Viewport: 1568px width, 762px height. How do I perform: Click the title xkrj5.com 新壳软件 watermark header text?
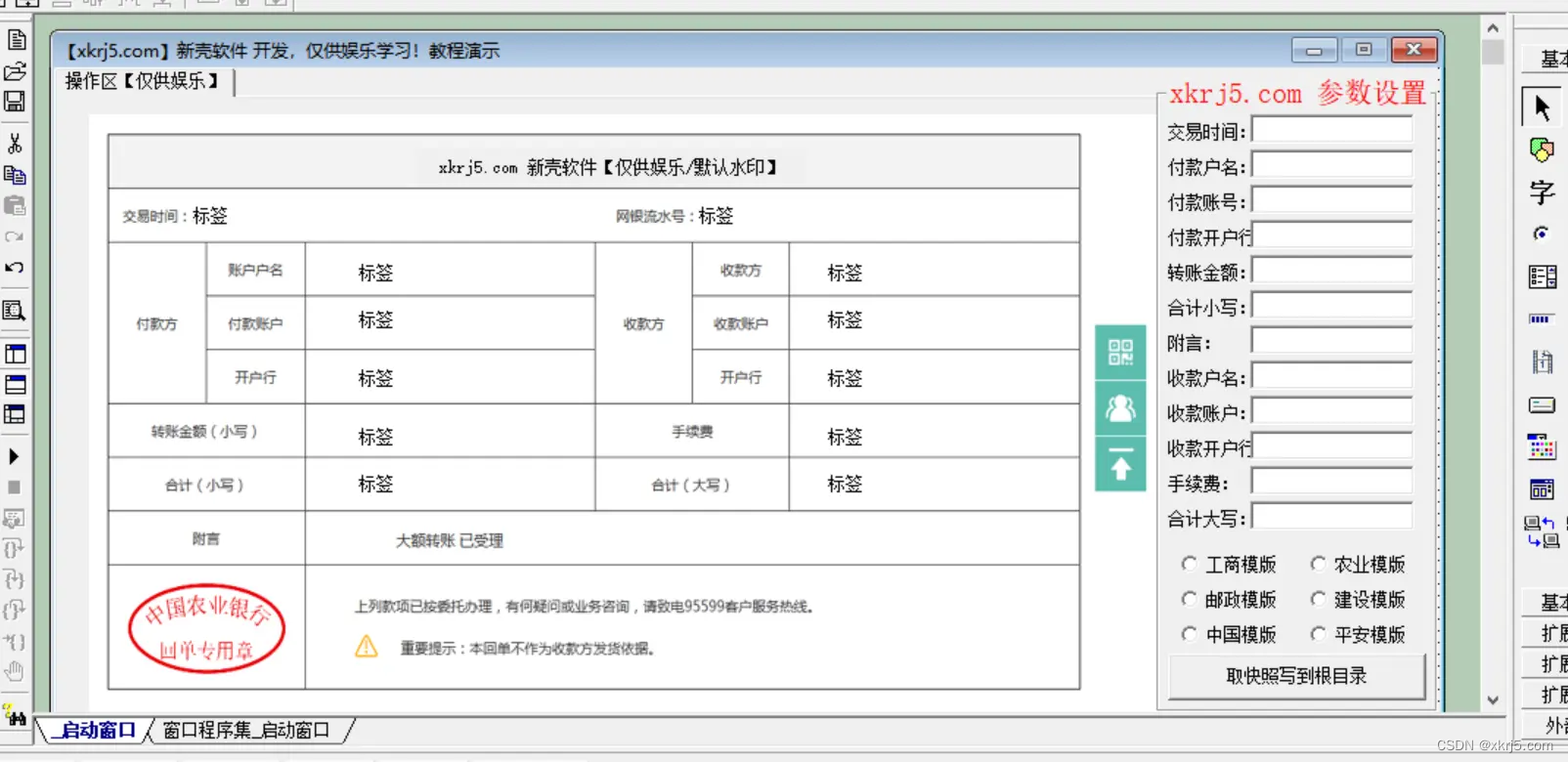coord(608,168)
